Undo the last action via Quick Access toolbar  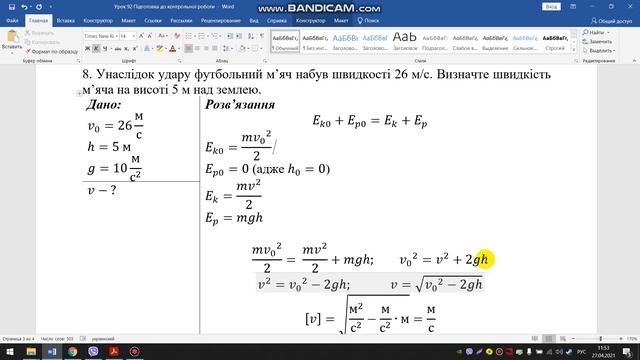click(24, 7)
